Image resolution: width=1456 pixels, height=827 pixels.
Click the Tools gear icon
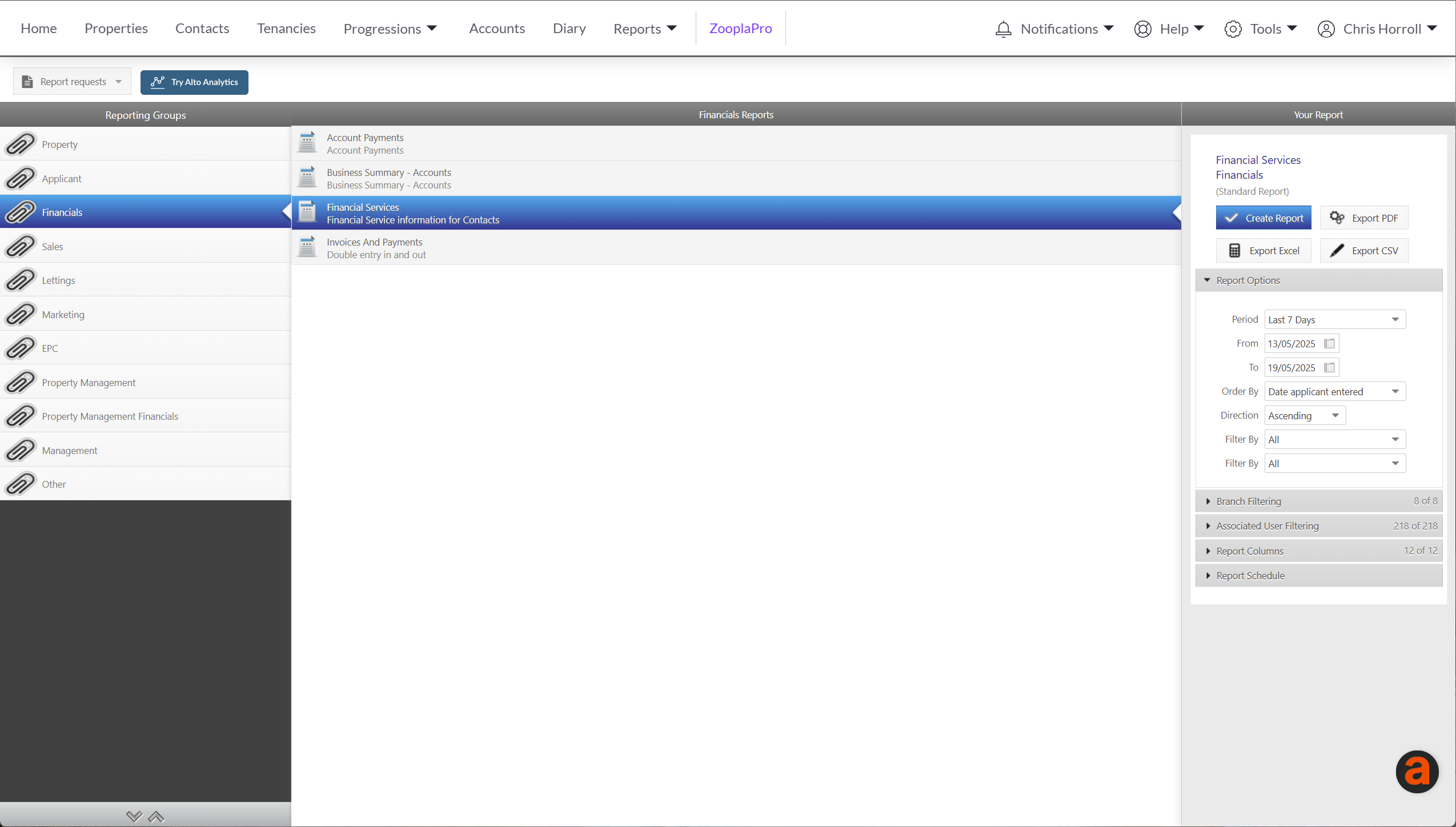(1233, 29)
